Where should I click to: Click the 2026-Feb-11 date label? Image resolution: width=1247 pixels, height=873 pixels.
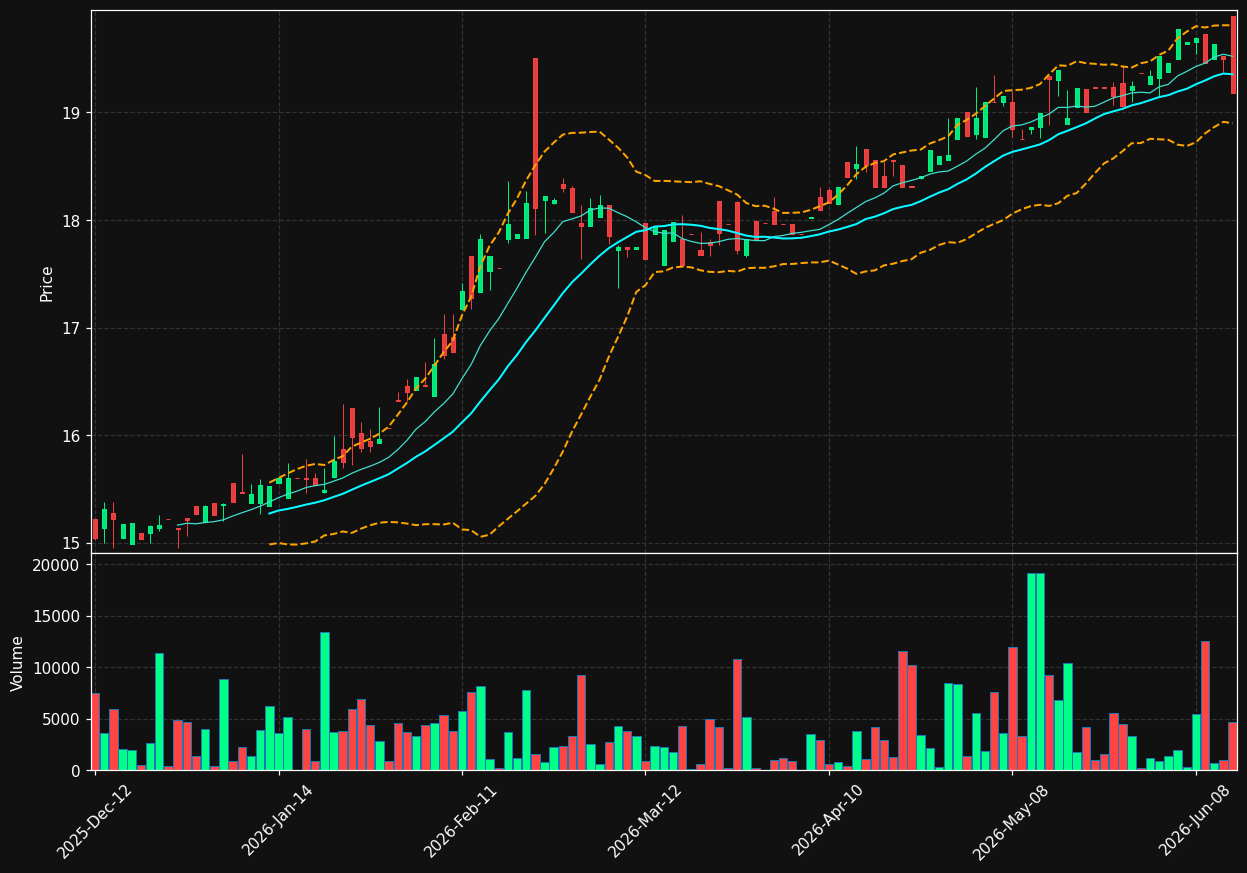(462, 820)
